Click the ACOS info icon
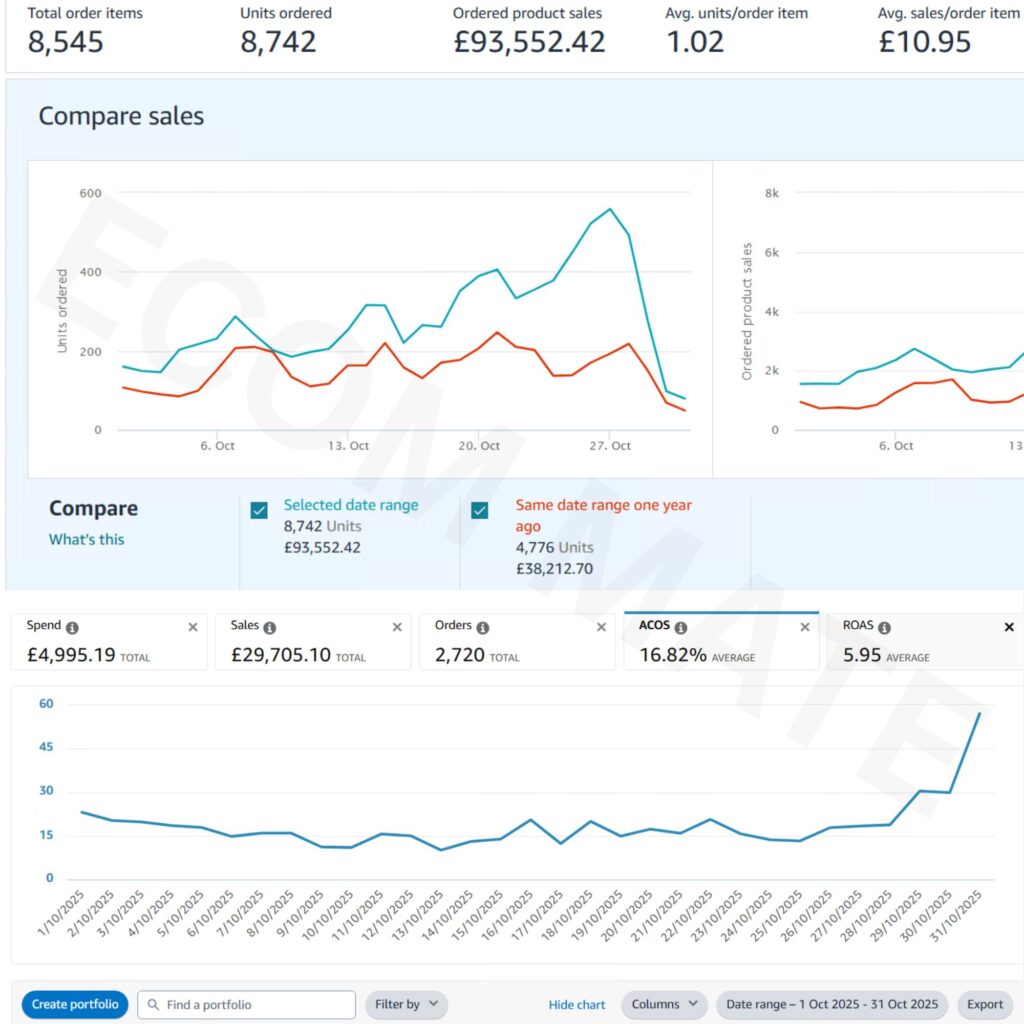This screenshot has height=1024, width=1024. pos(681,627)
